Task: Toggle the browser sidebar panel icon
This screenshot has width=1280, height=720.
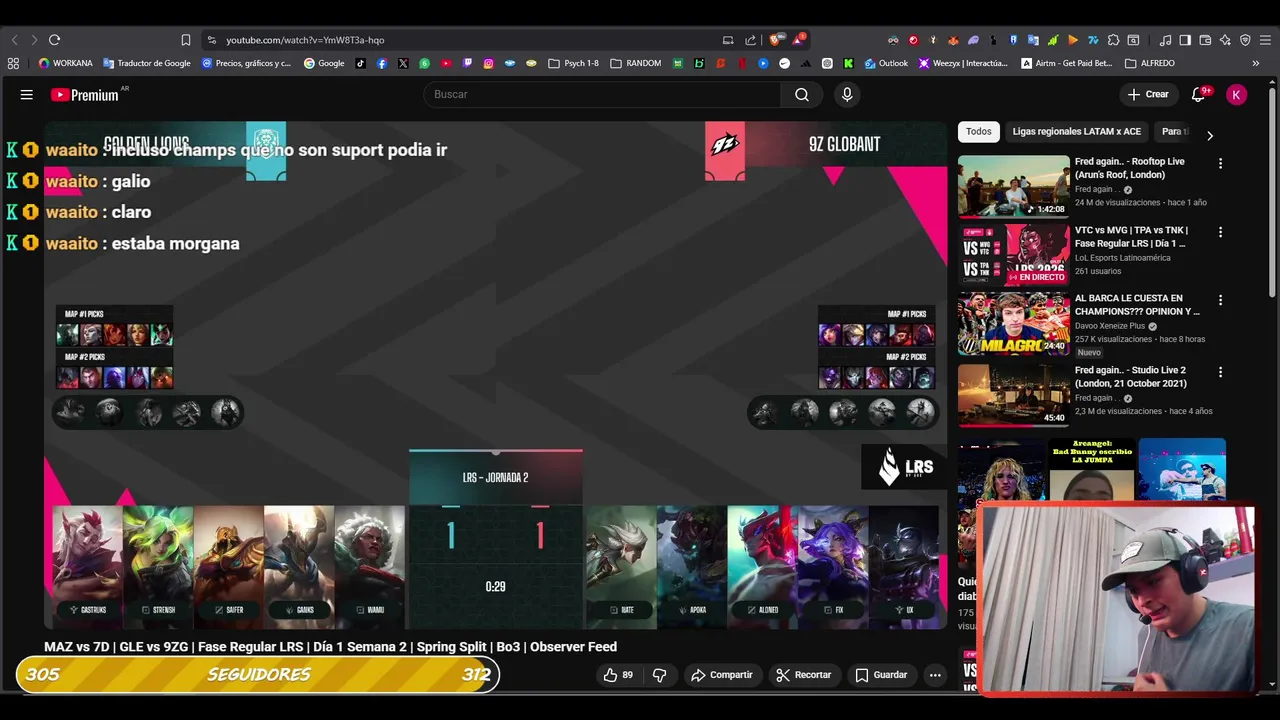Action: [x=1185, y=40]
